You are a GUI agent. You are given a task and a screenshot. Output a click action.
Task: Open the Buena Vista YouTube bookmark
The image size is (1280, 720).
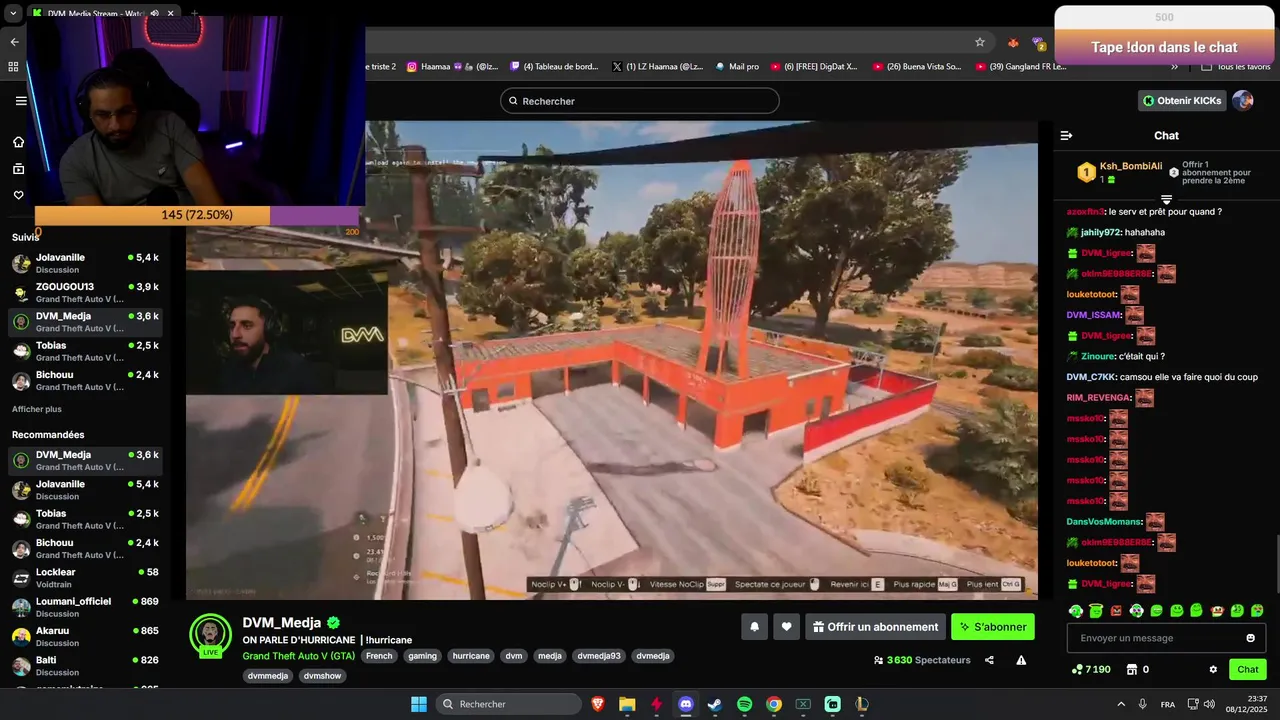click(917, 67)
